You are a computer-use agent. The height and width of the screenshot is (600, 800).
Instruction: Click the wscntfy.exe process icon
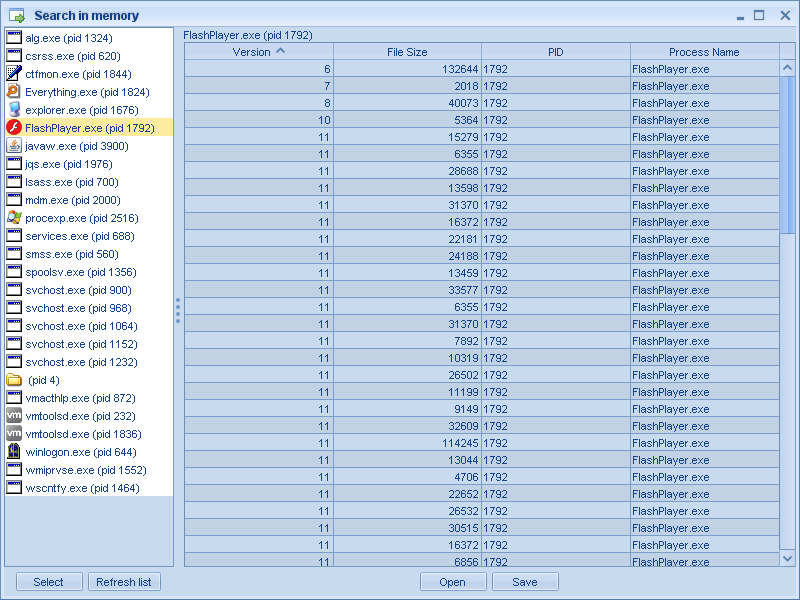pos(14,488)
